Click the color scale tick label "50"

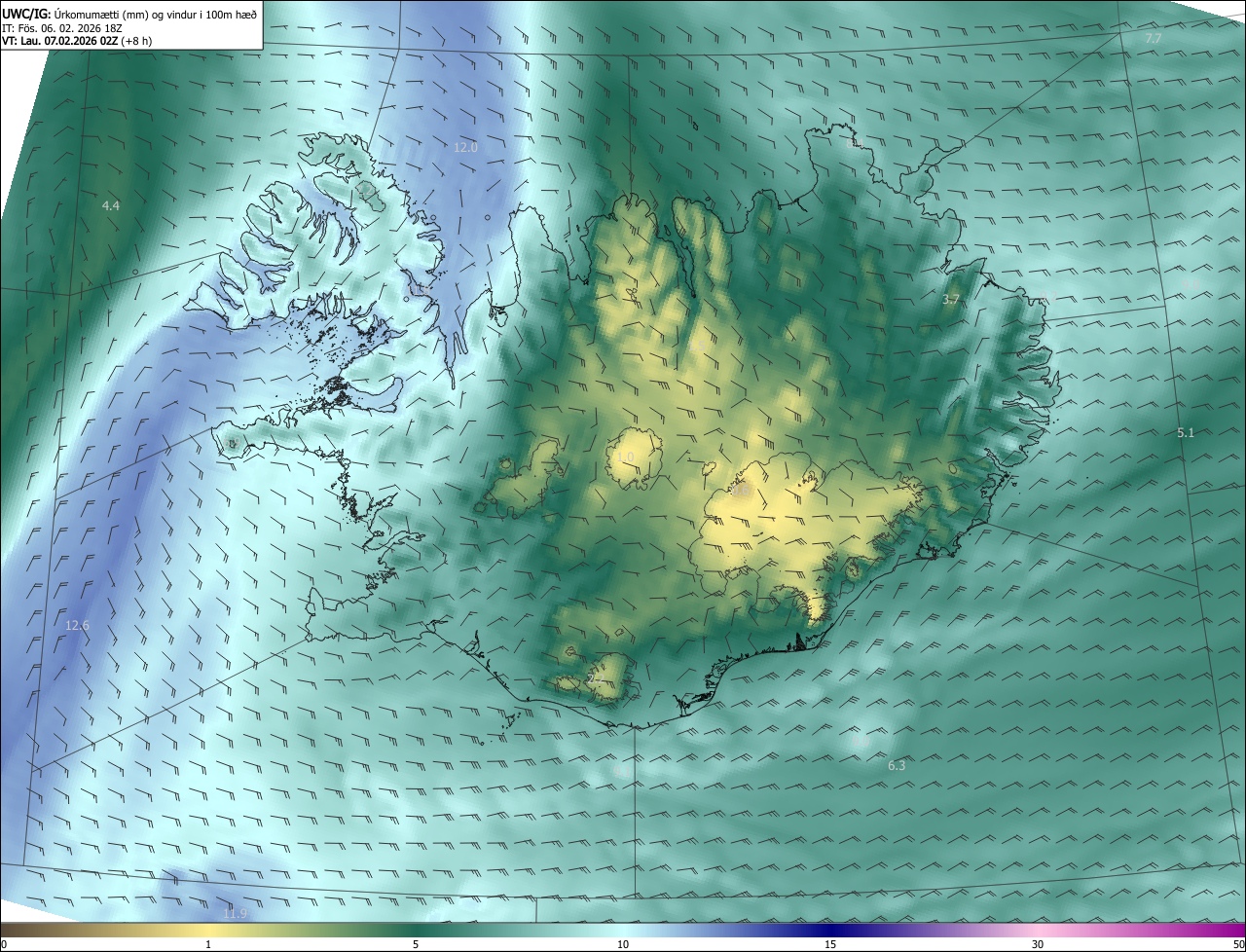[1238, 944]
